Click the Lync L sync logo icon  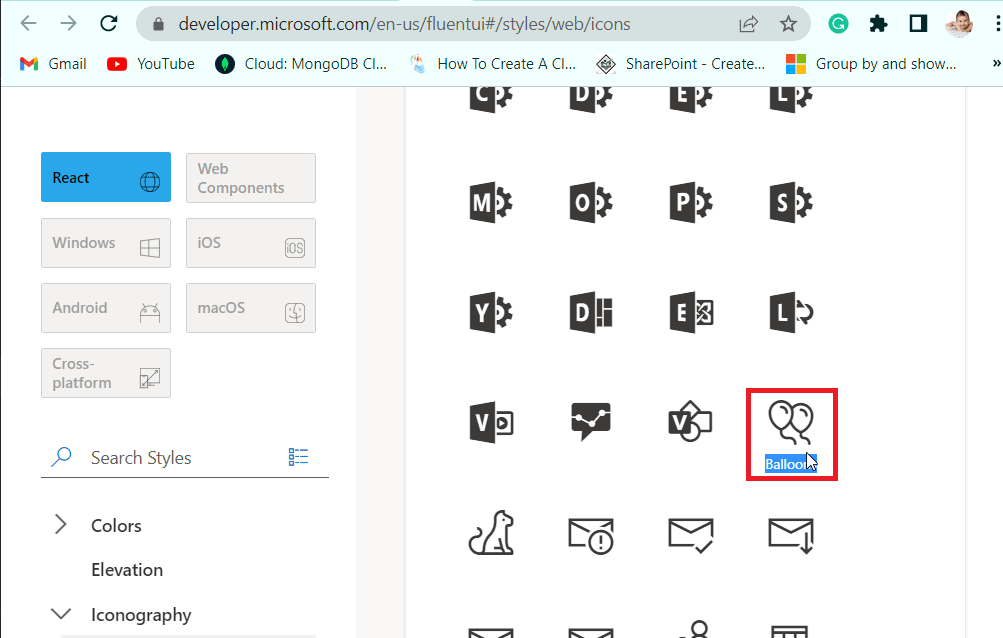click(x=791, y=313)
